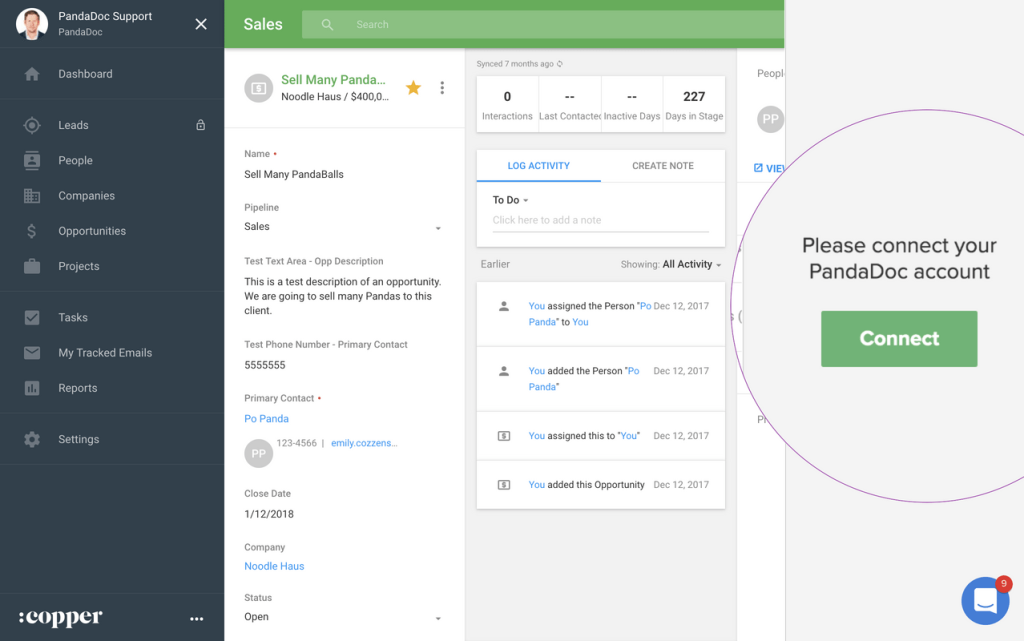
Task: Close the sidebar with X icon
Action: point(201,24)
